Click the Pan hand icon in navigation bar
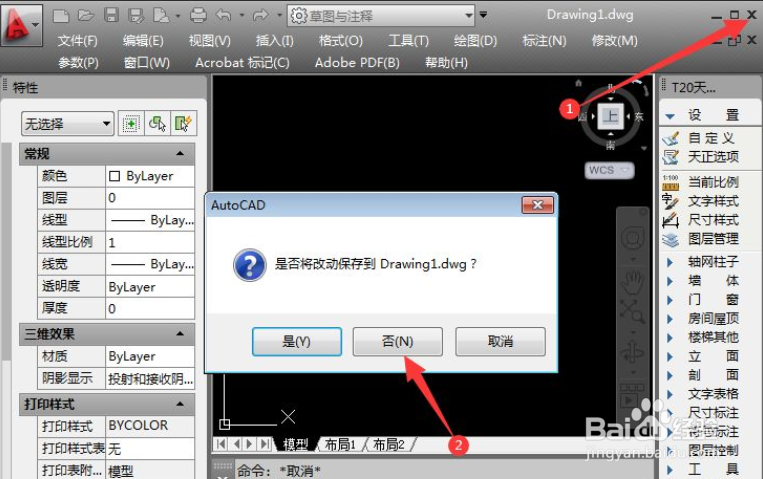 [633, 283]
